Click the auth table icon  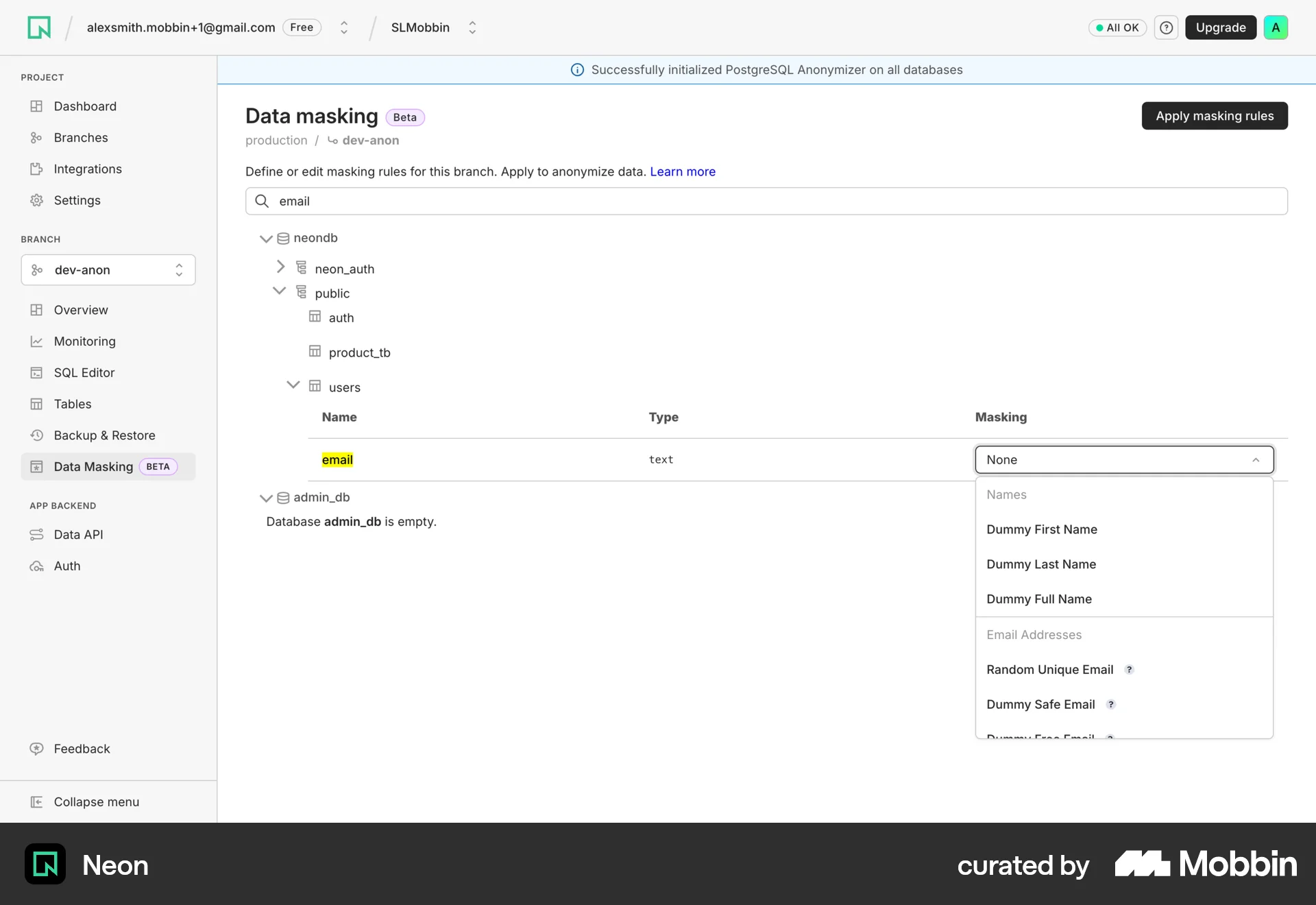click(x=315, y=317)
